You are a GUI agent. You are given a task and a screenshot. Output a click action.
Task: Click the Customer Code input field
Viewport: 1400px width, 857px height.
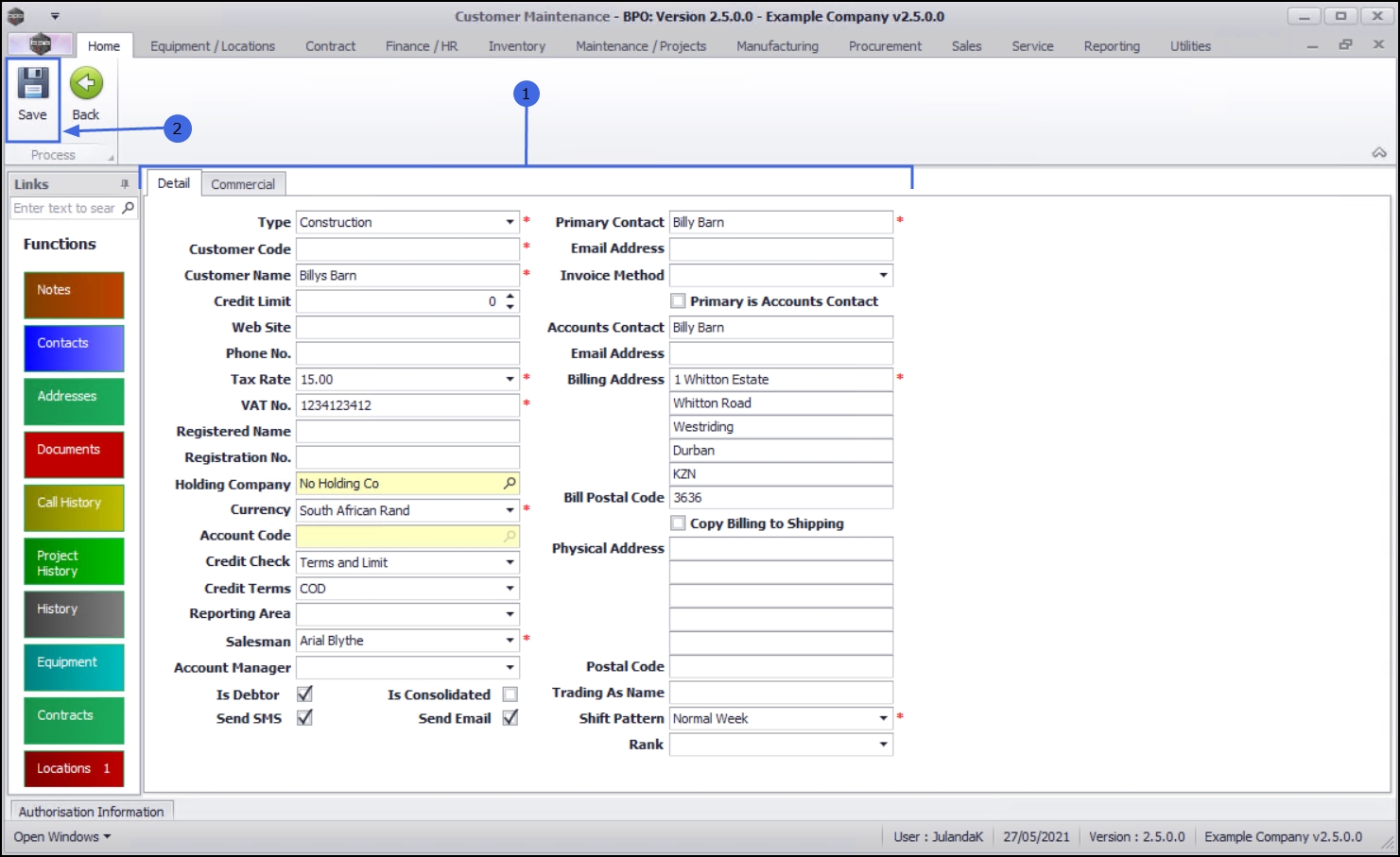pos(407,249)
